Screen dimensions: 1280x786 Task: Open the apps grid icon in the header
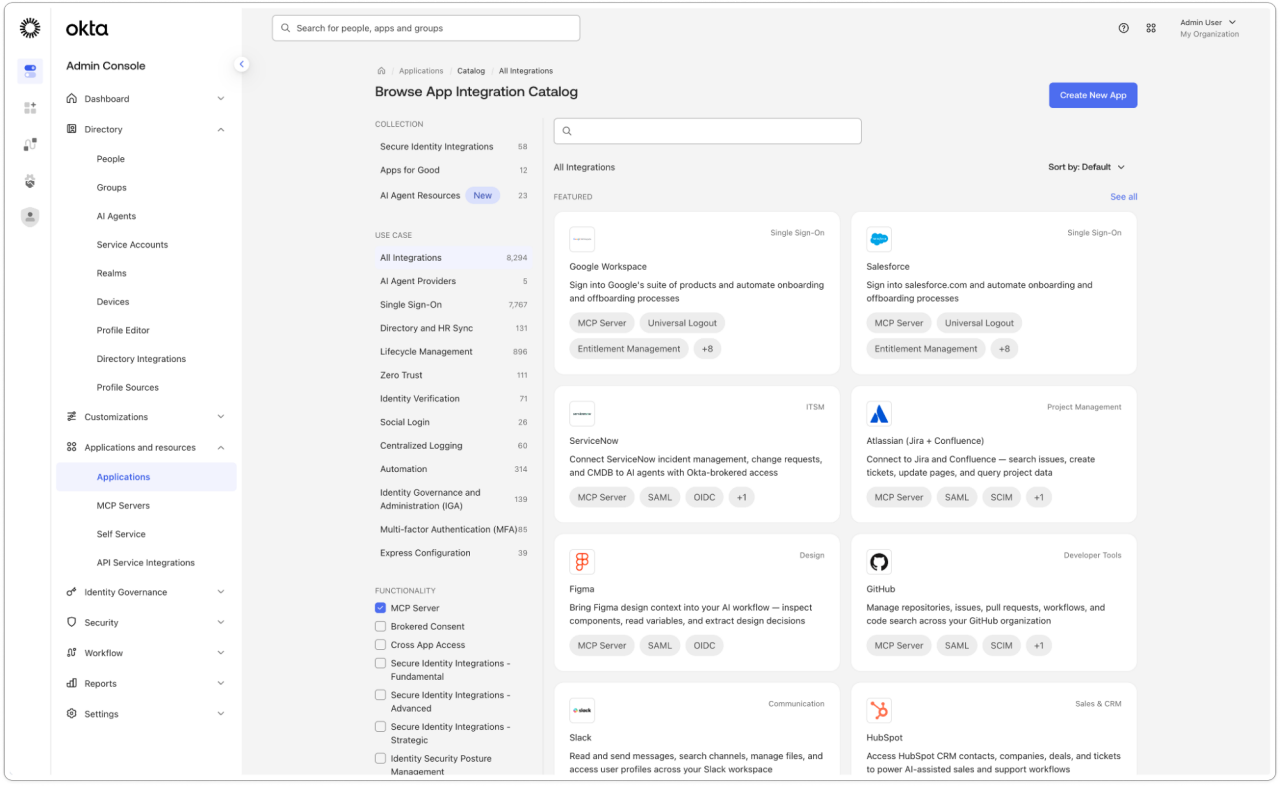pos(1151,28)
